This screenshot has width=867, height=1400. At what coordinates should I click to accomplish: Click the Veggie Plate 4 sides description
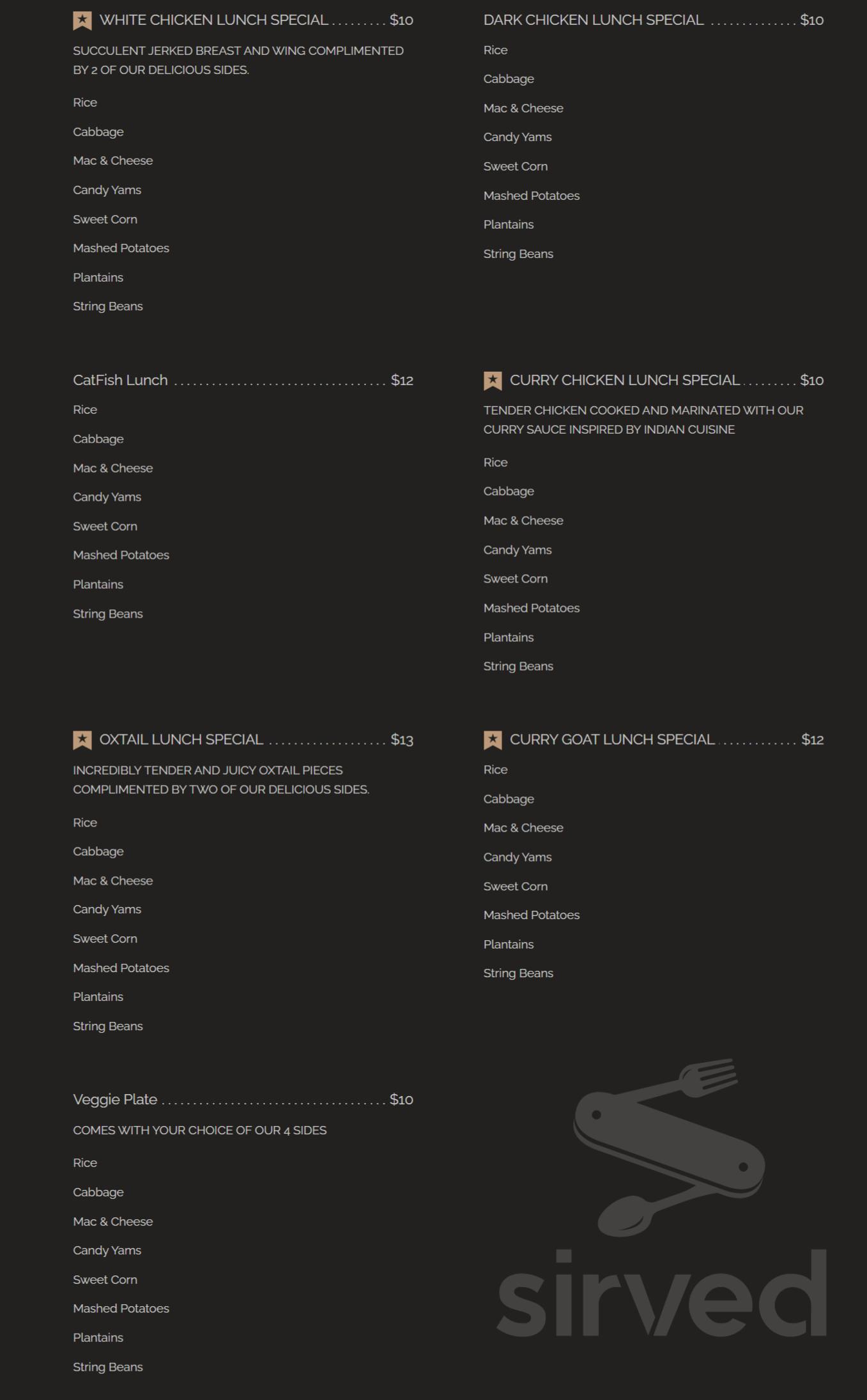coord(199,1130)
